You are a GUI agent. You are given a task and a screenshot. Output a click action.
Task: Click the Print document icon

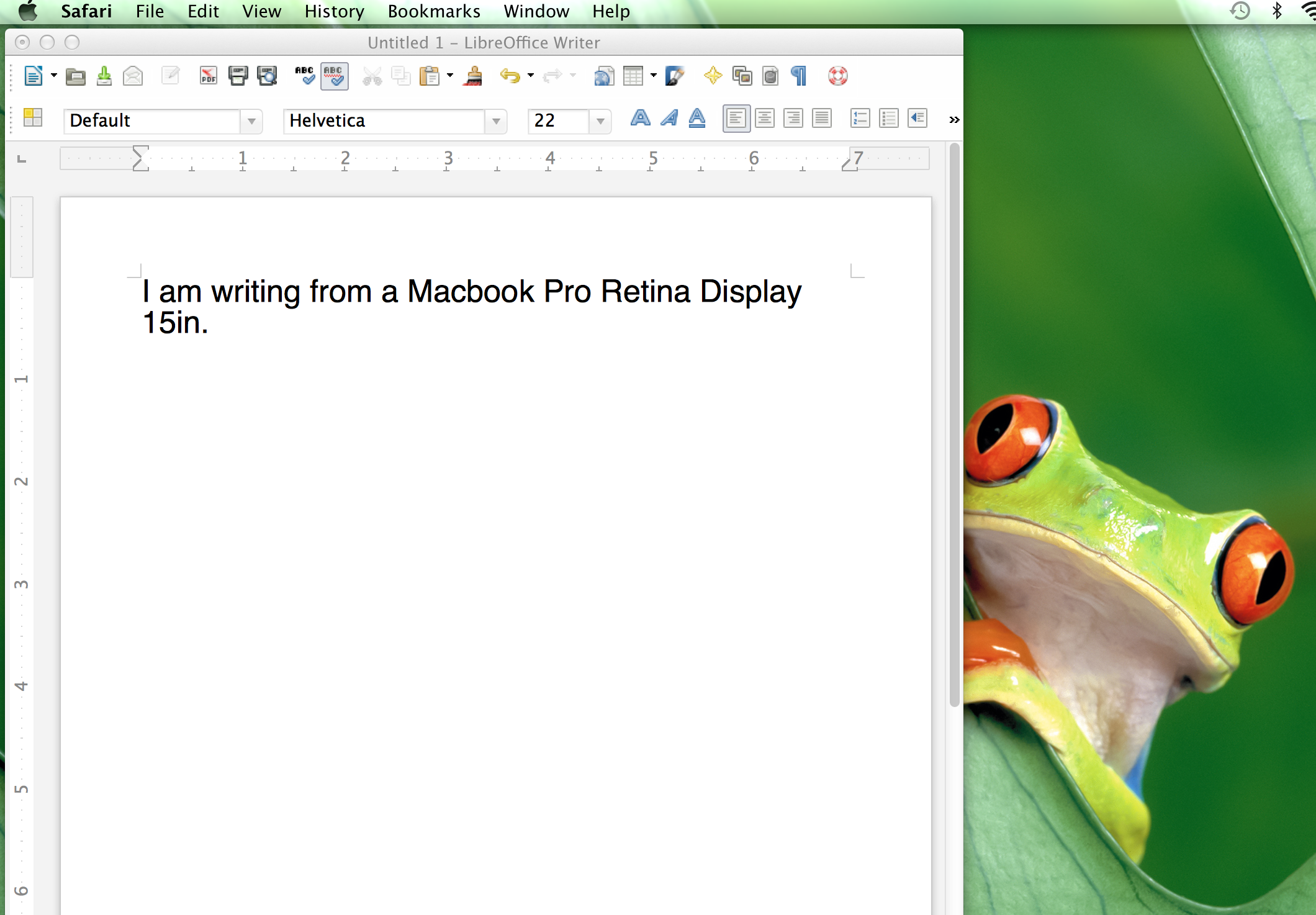[x=238, y=76]
